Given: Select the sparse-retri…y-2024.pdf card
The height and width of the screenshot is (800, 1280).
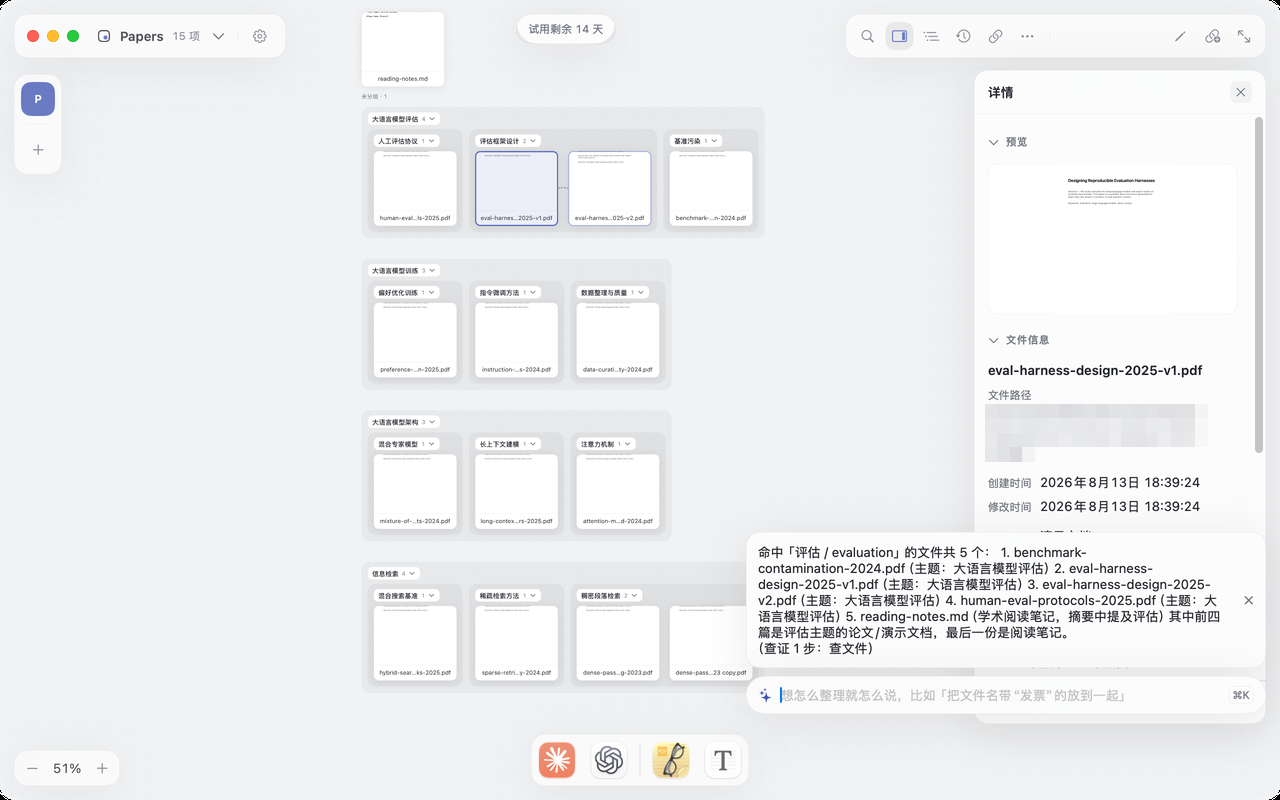Looking at the screenshot, I should pos(516,643).
